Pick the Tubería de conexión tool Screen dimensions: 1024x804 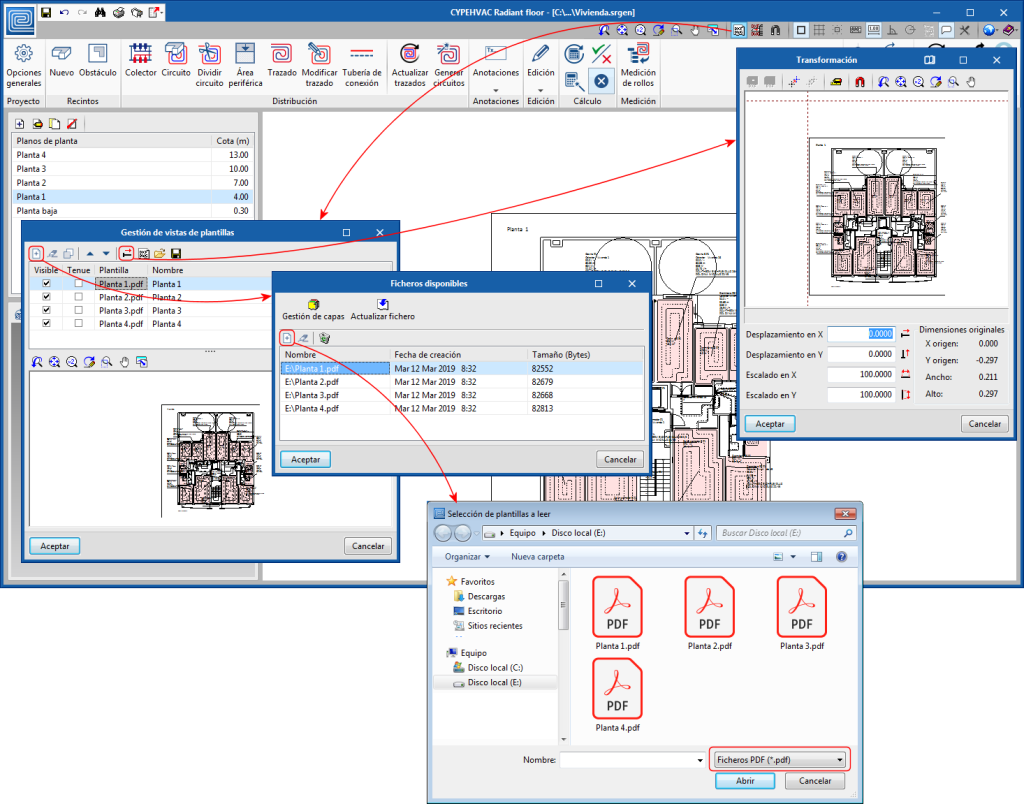click(x=362, y=65)
